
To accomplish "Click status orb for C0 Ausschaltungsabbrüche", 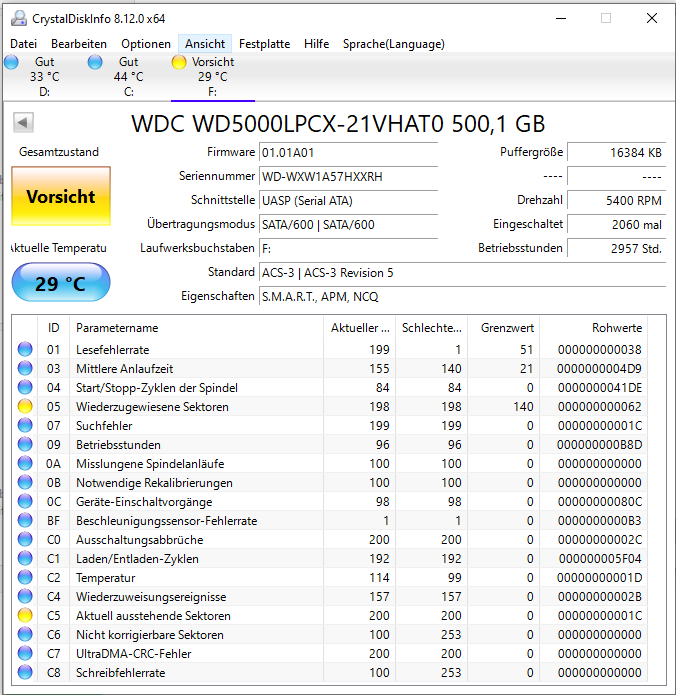I will click(x=25, y=539).
